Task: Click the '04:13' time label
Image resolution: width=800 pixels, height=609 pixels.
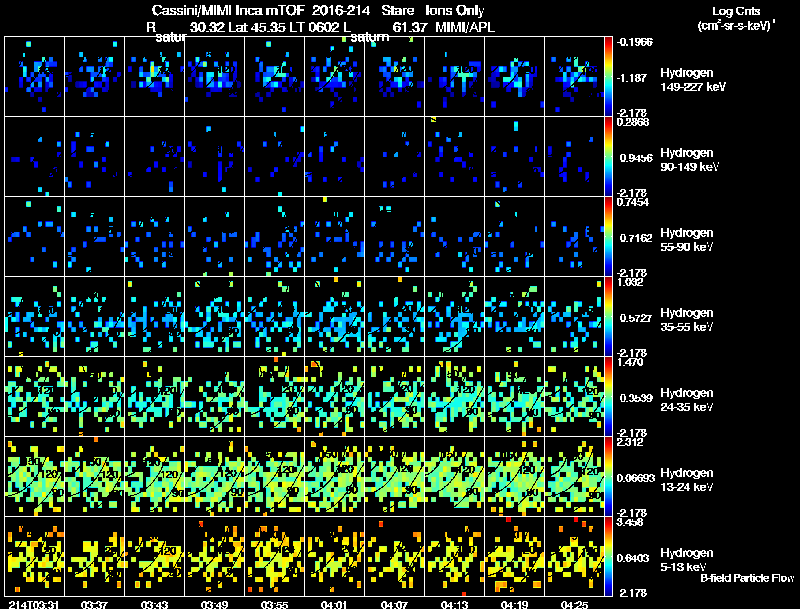Action: point(454,604)
